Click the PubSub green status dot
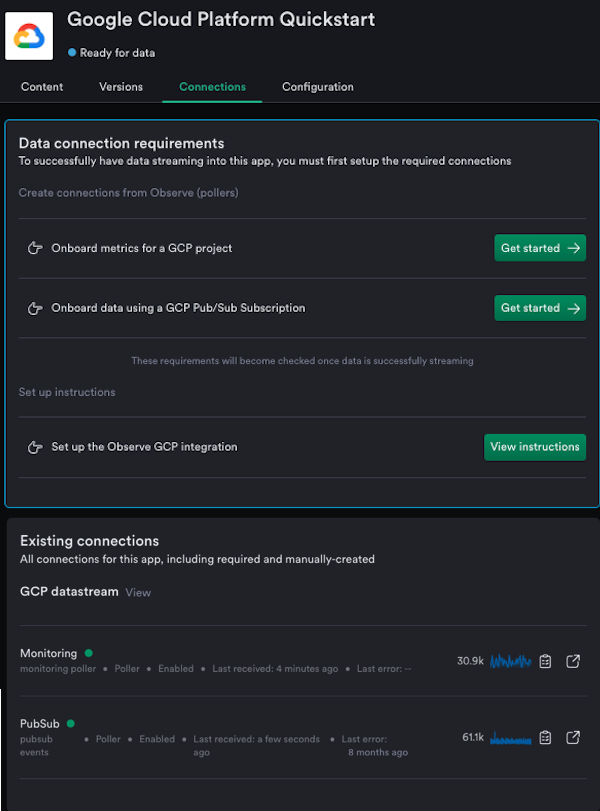The width and height of the screenshot is (600, 811). [x=71, y=723]
